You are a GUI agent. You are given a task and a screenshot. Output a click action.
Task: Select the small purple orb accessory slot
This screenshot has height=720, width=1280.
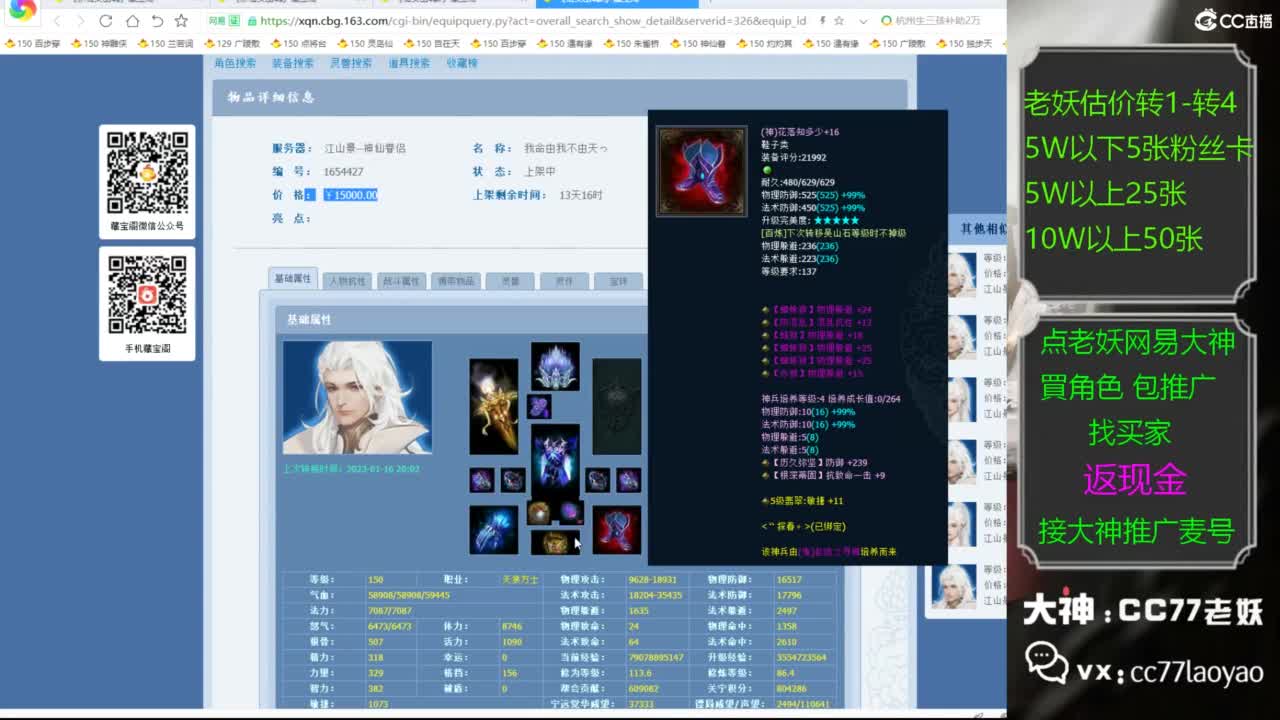point(571,513)
